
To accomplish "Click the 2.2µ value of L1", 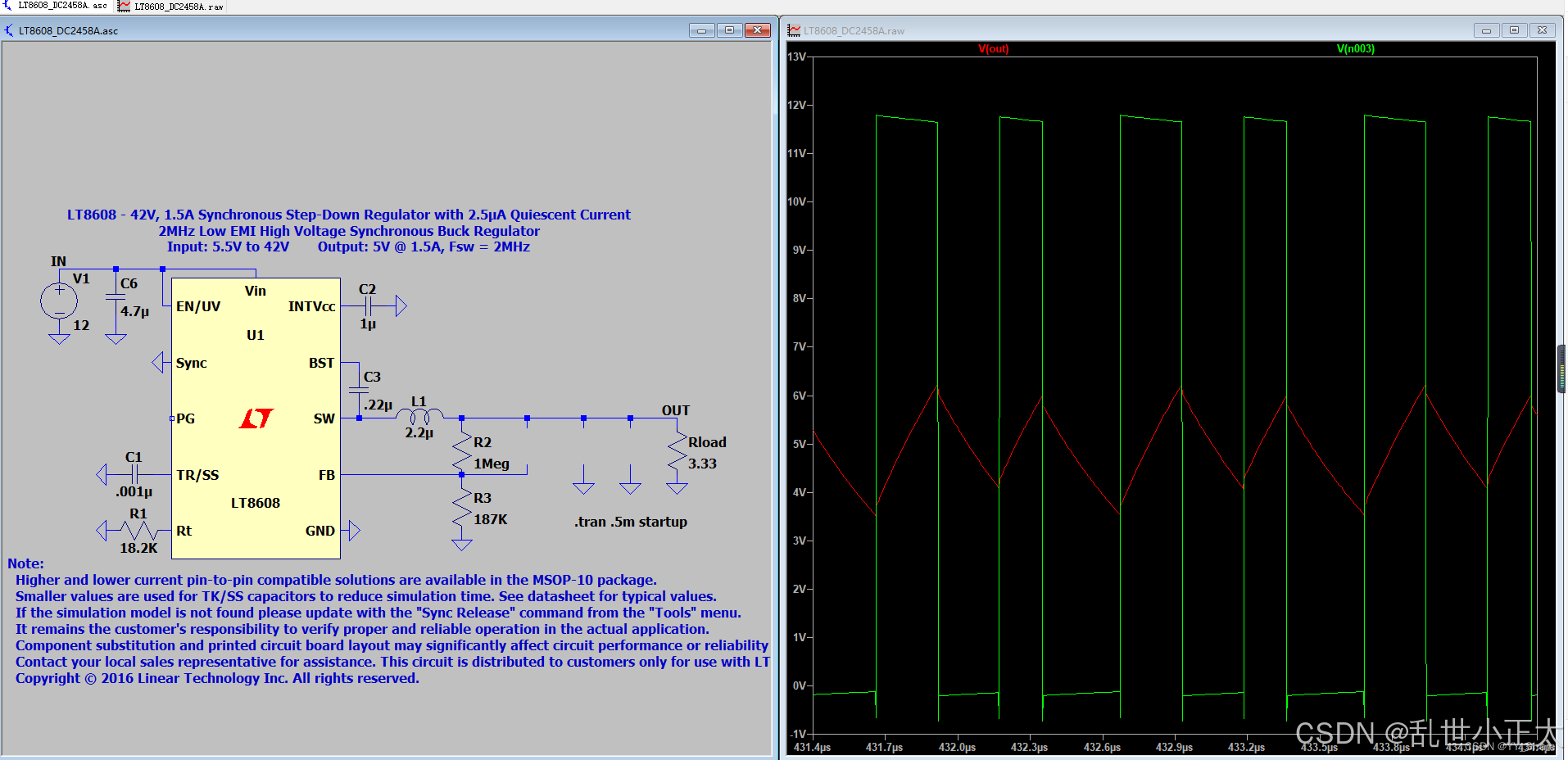I will (419, 432).
